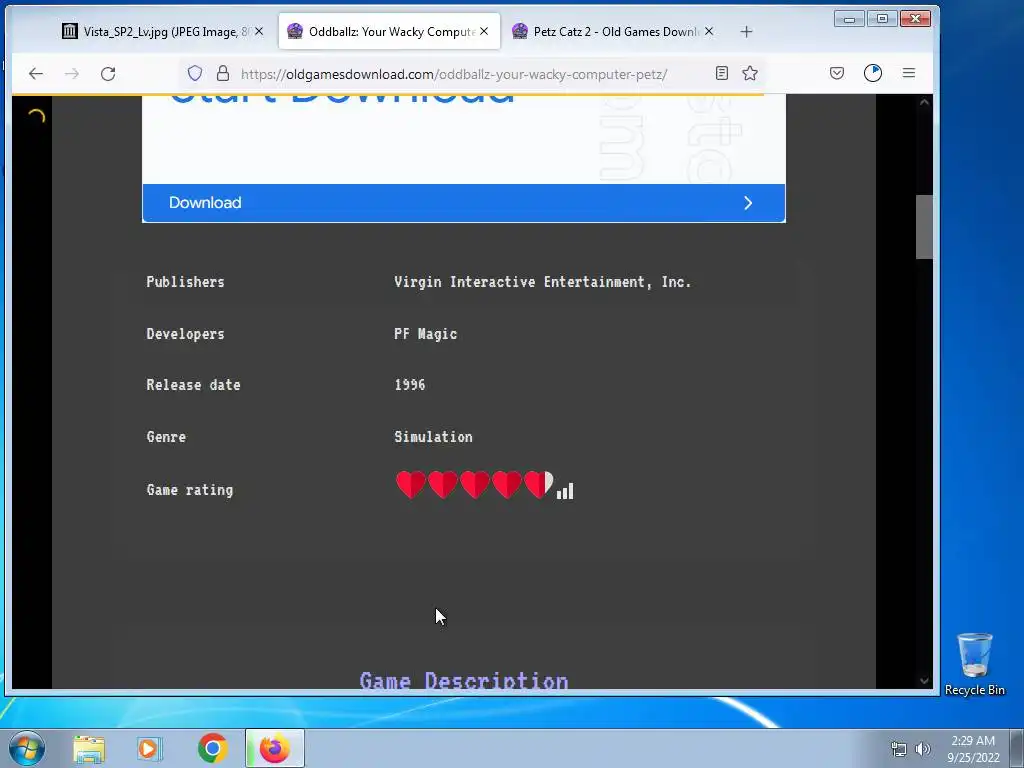Click the network tray icon
This screenshot has width=1024, height=768.
point(899,749)
